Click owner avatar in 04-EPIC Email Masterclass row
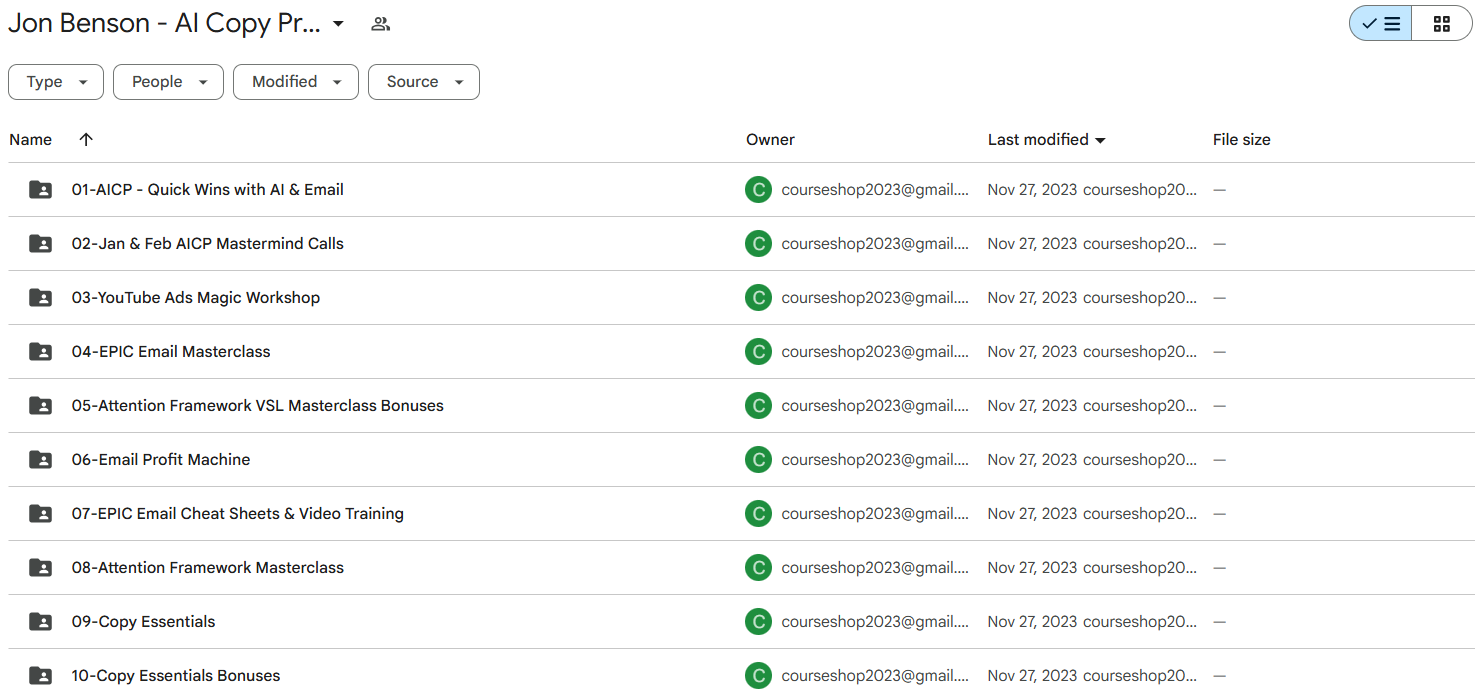Image resolution: width=1475 pixels, height=699 pixels. tap(758, 352)
